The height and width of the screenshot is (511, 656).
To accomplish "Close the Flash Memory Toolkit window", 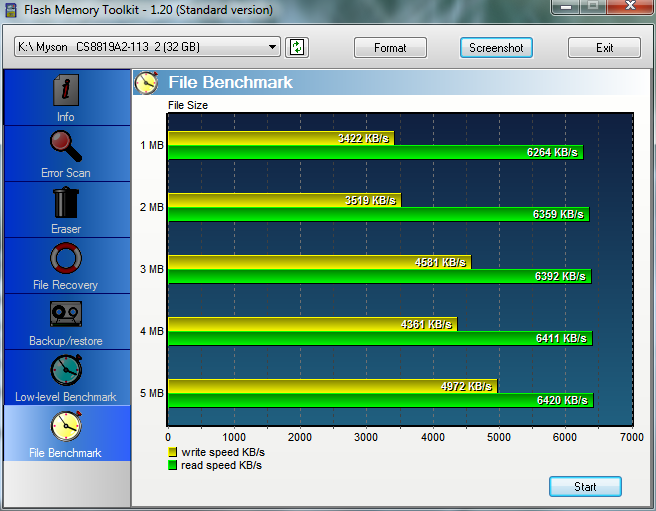I will pos(630,6).
